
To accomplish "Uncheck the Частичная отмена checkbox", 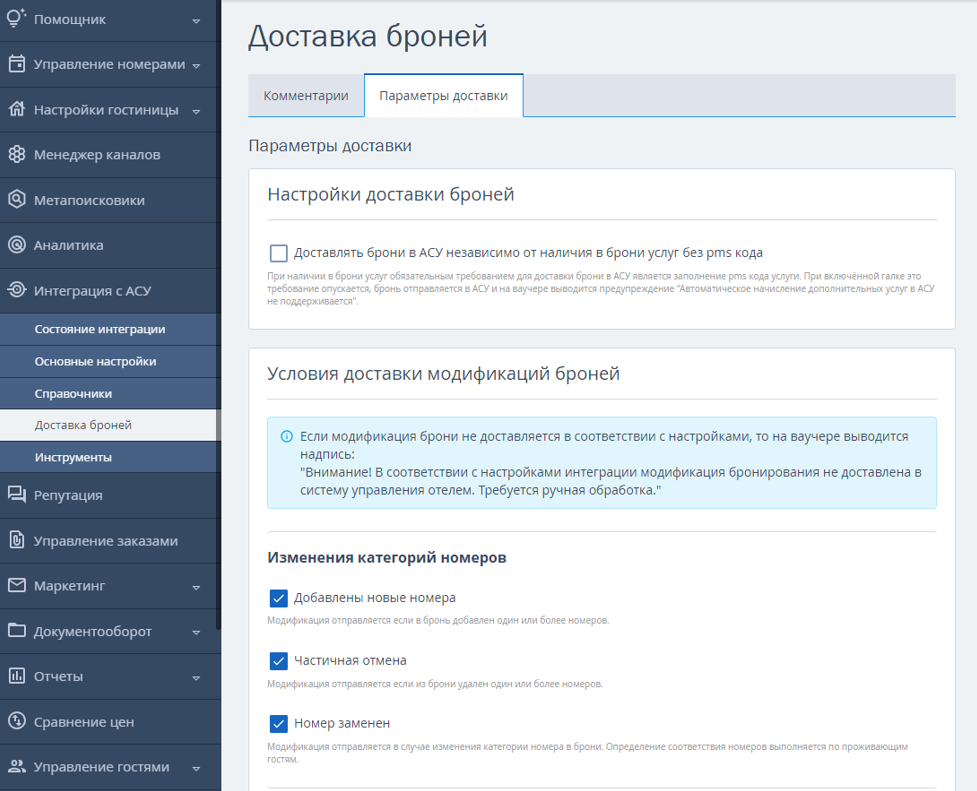I will click(x=279, y=661).
